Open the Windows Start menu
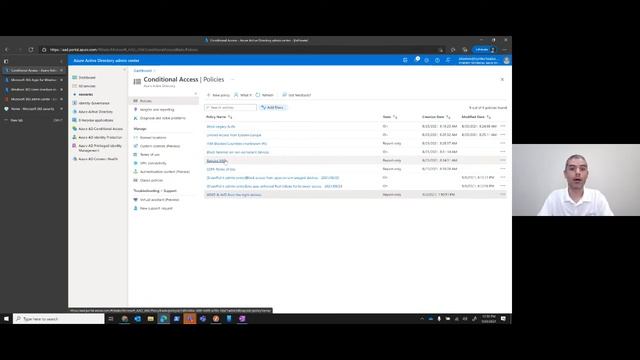This screenshot has height=360, width=640. coord(6,319)
